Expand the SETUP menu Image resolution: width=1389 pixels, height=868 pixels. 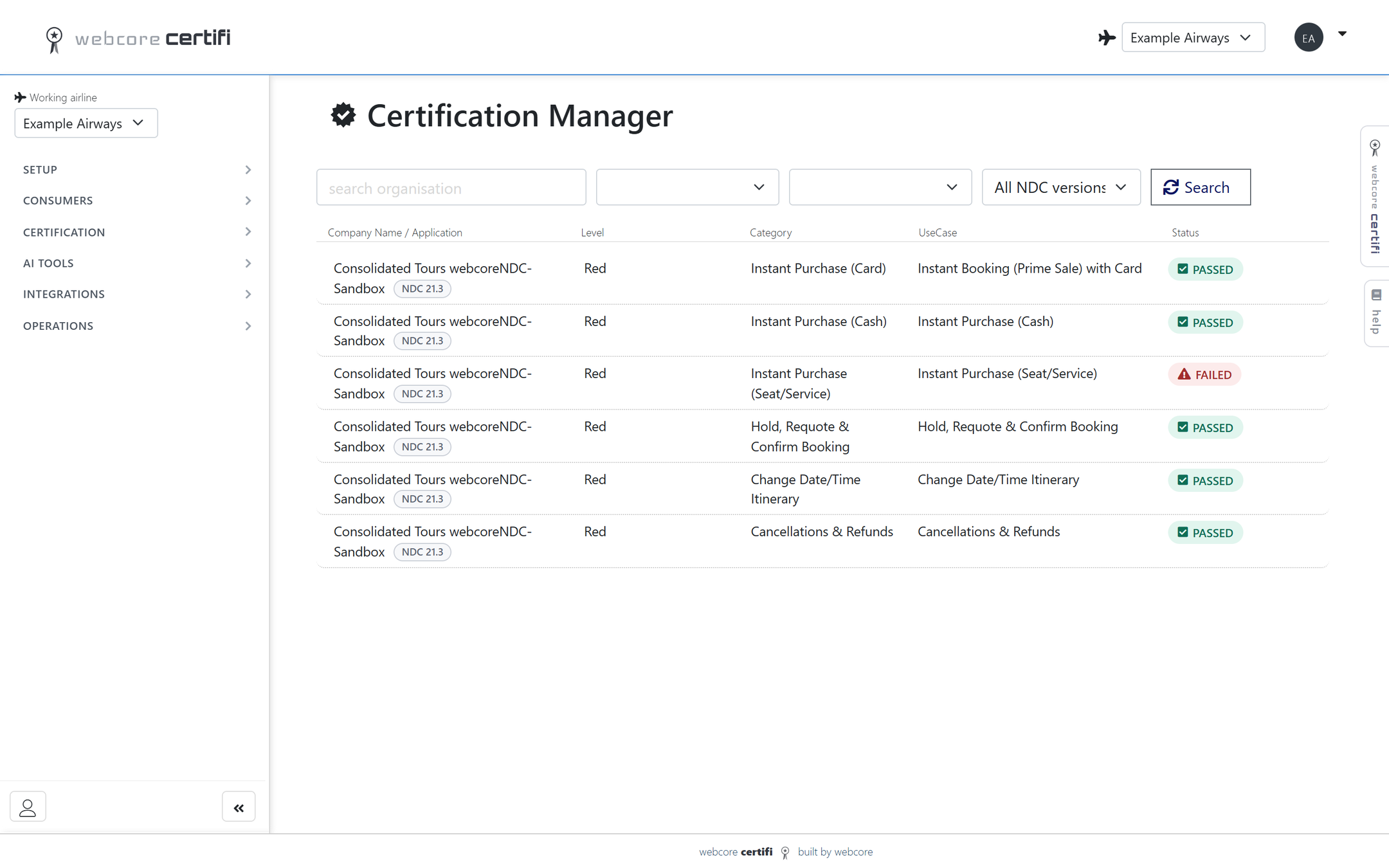pyautogui.click(x=136, y=170)
